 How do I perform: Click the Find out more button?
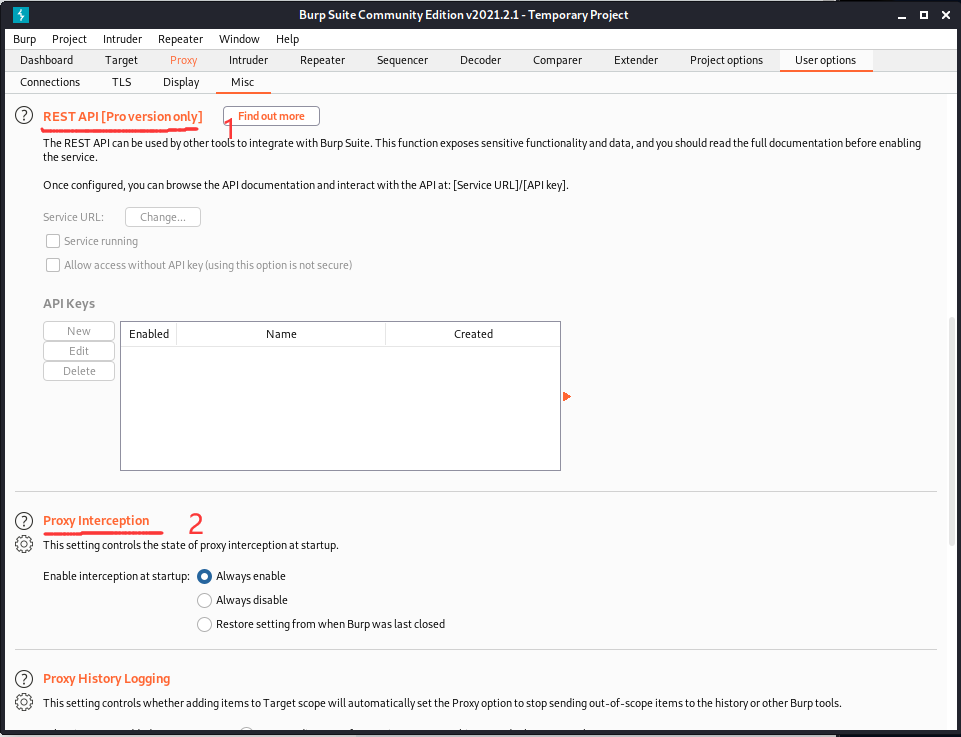click(x=272, y=116)
